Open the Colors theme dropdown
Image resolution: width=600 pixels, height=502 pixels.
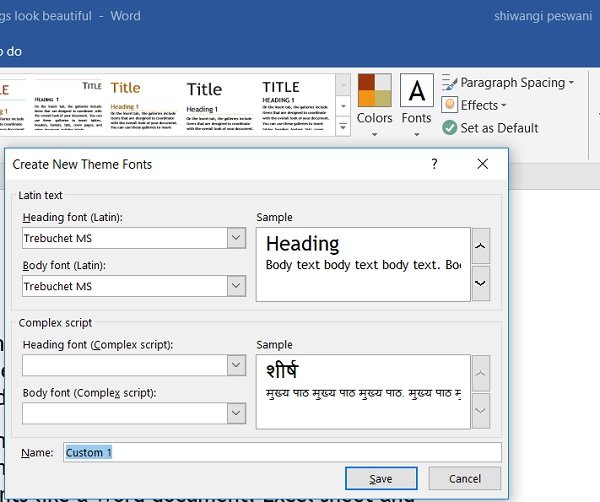pyautogui.click(x=374, y=105)
